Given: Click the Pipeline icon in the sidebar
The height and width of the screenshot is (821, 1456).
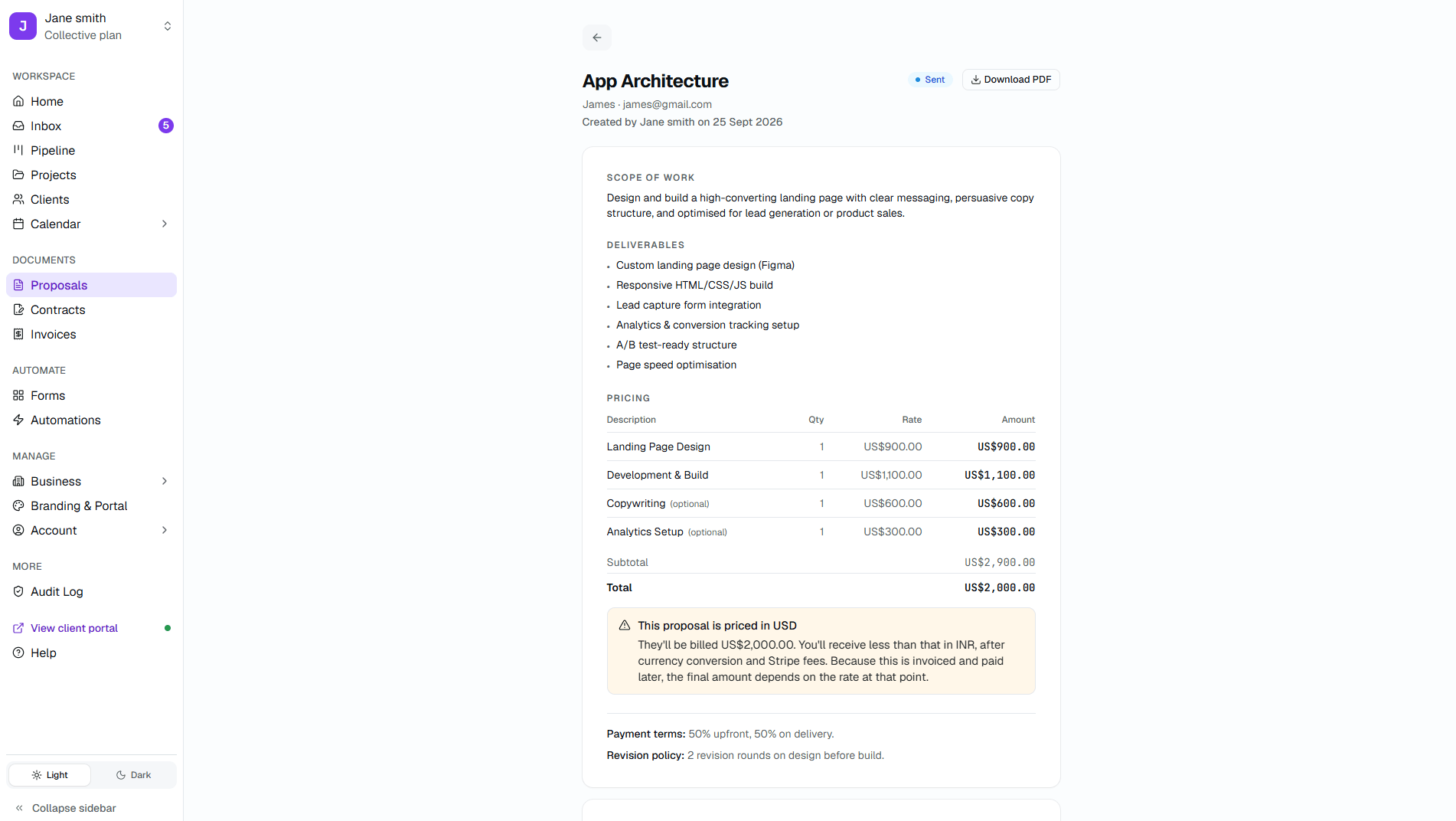Looking at the screenshot, I should tap(18, 150).
